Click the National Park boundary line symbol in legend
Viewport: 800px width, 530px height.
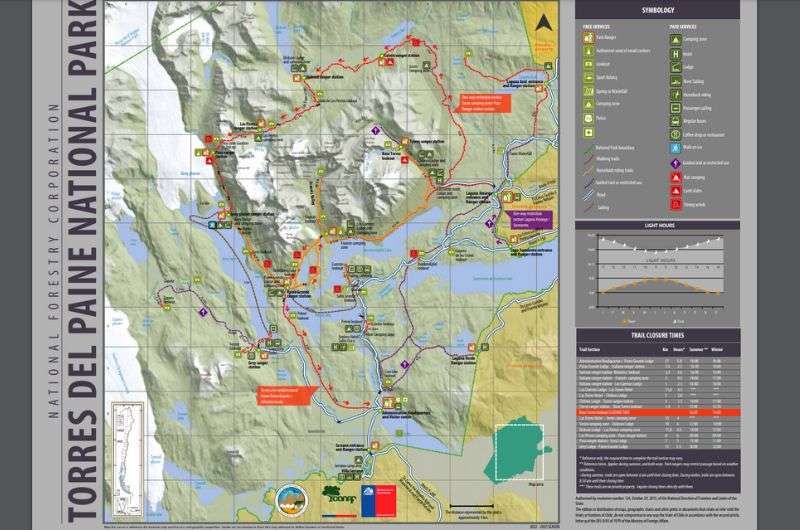pos(588,148)
